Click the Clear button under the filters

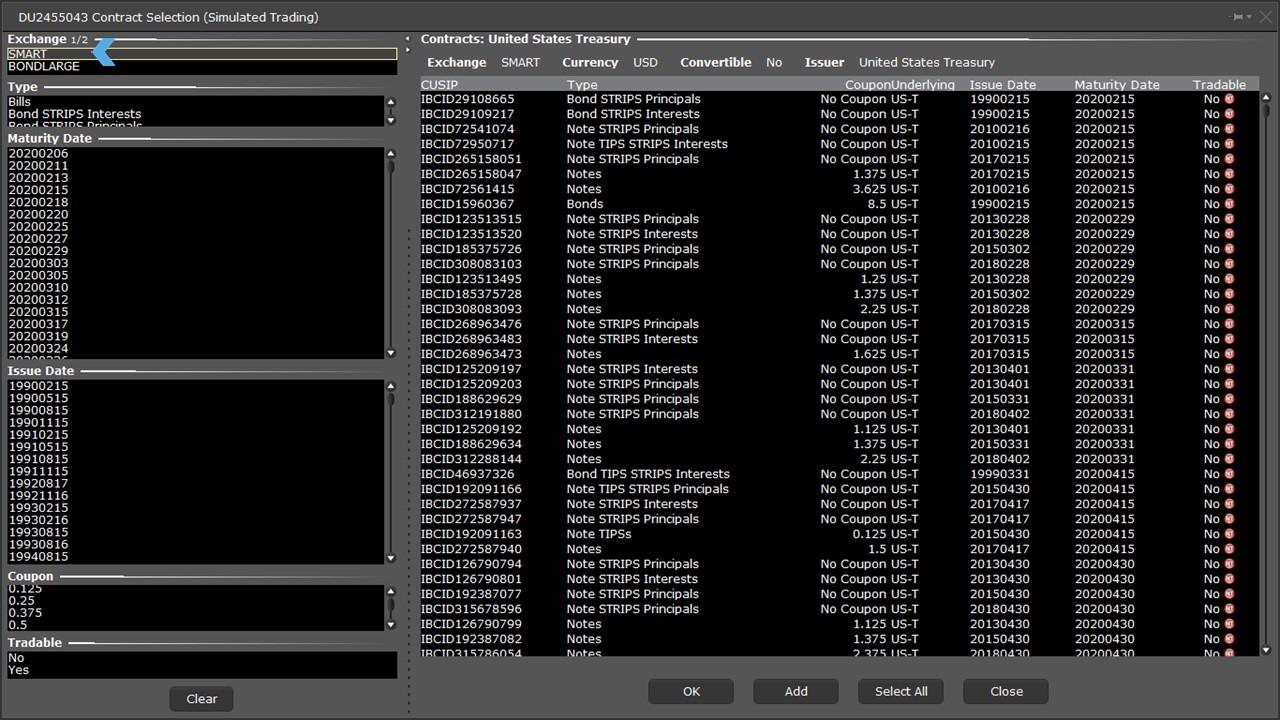201,699
